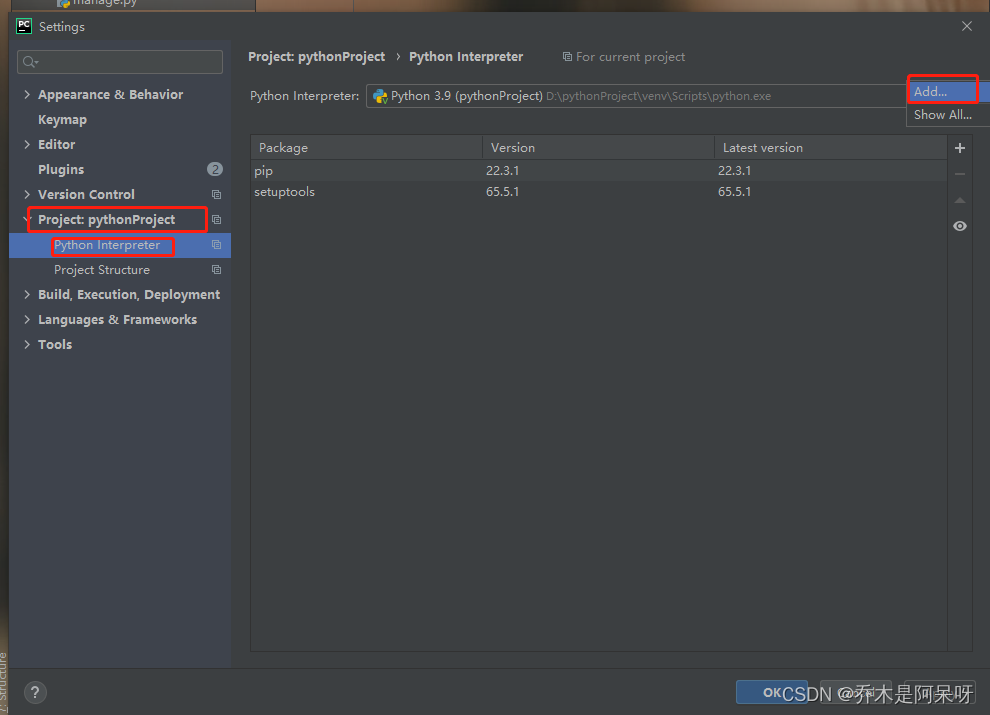Click the copy icon beside Project Structure
Screen dimensions: 990x715
(x=217, y=270)
